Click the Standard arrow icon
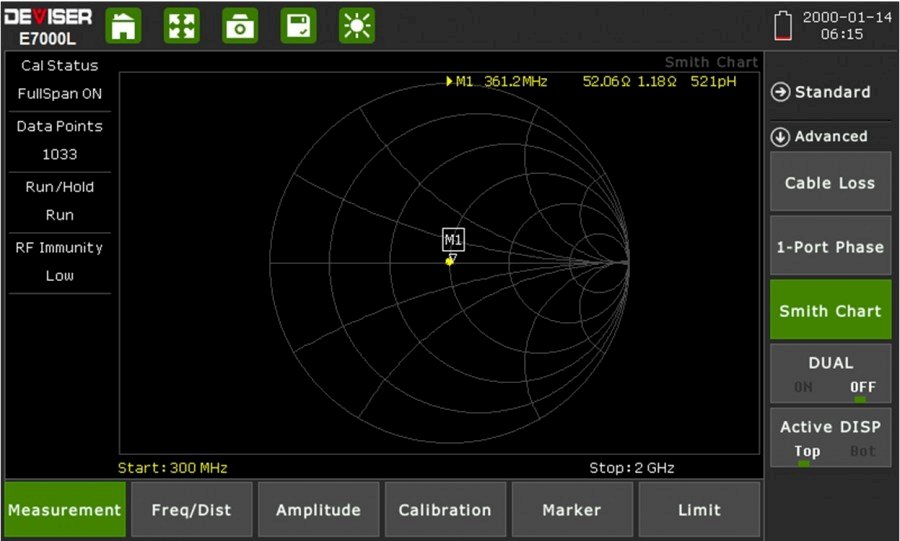 (780, 92)
